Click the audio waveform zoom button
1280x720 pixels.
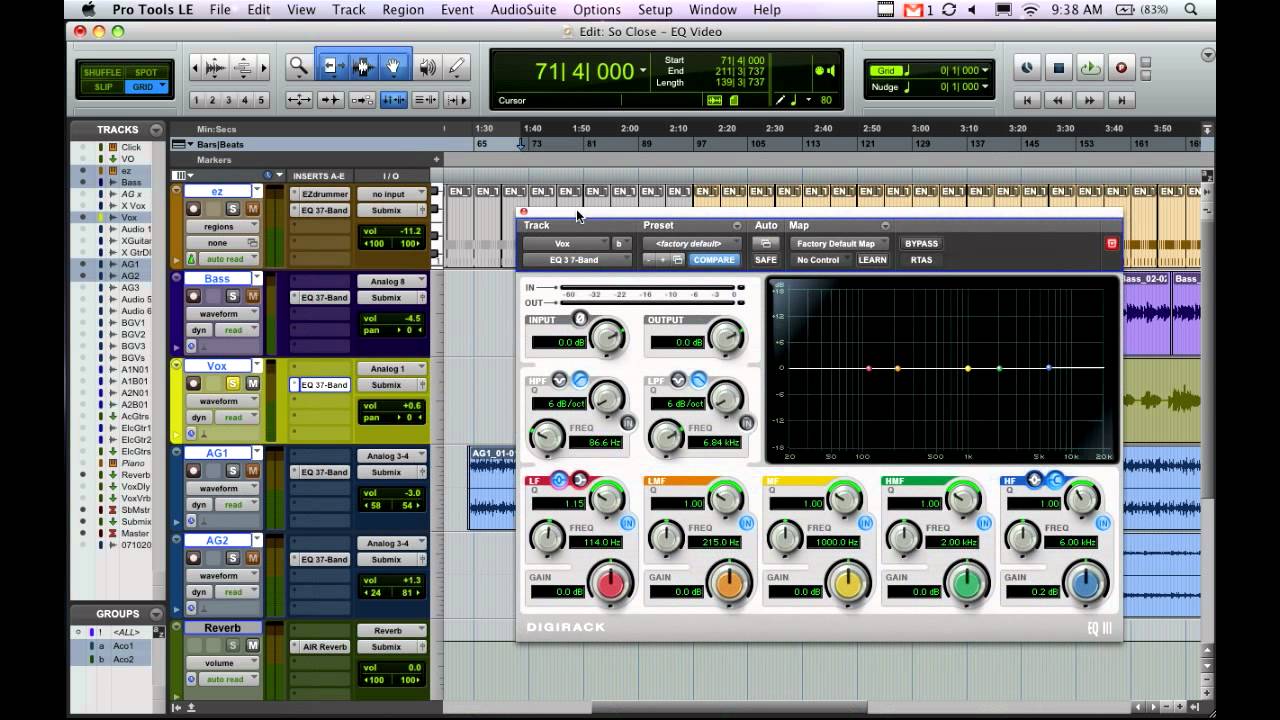pyautogui.click(x=215, y=68)
